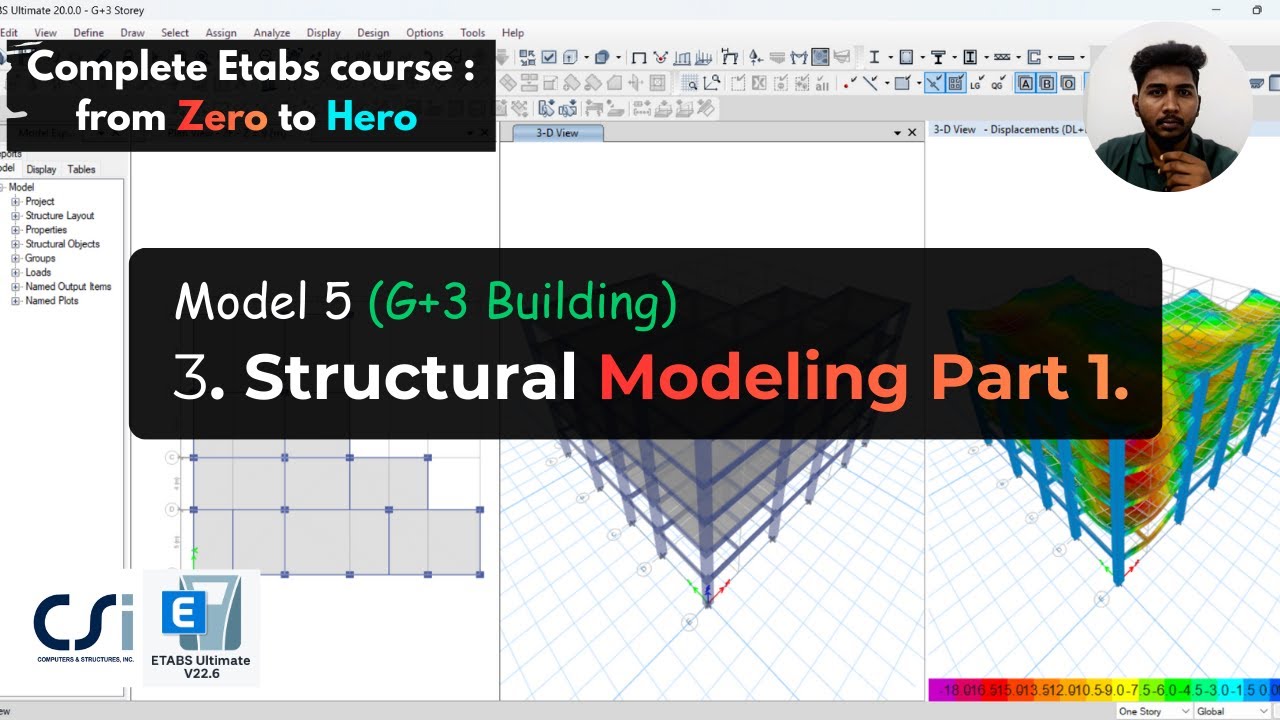
Task: Toggle the O label button
Action: point(1068,84)
